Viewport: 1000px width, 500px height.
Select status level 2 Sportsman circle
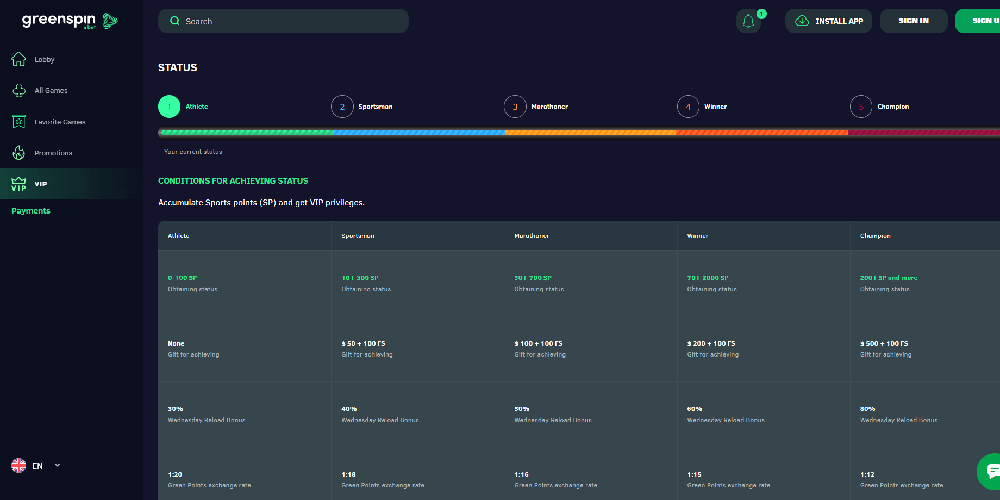click(342, 106)
